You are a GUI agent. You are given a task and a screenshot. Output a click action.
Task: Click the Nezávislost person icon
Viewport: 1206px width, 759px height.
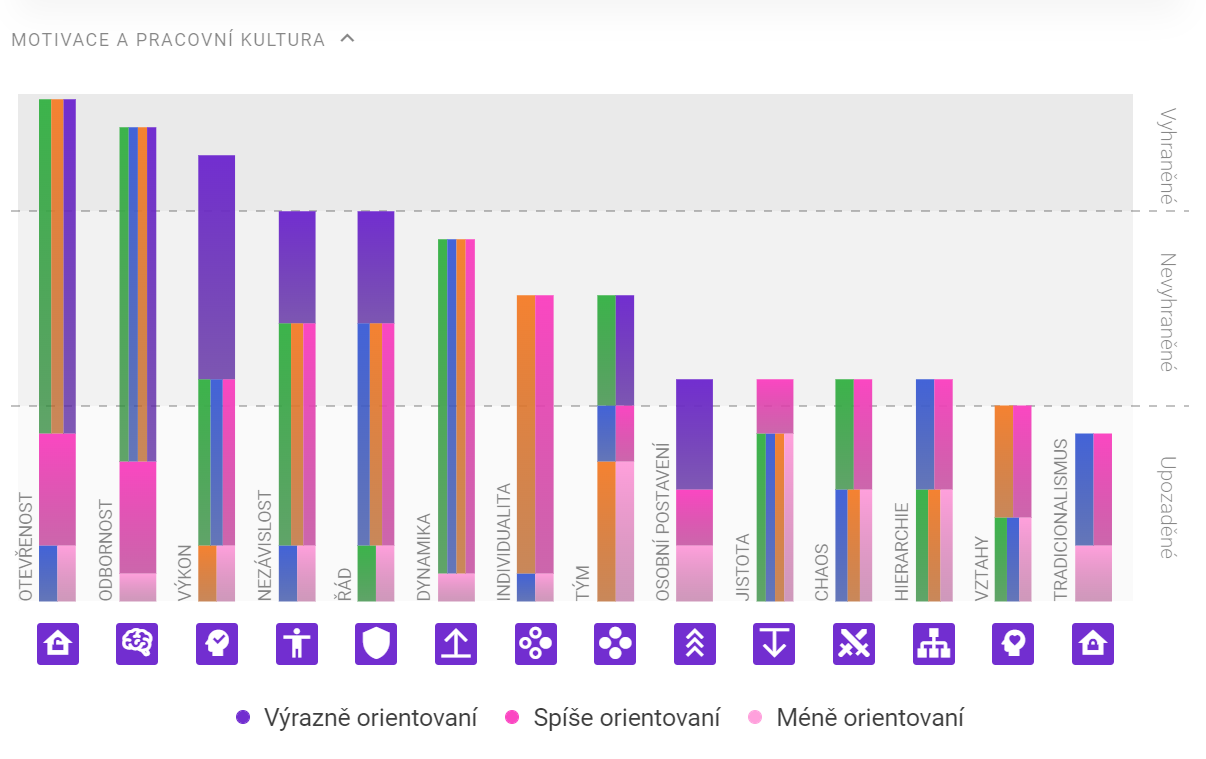[296, 644]
